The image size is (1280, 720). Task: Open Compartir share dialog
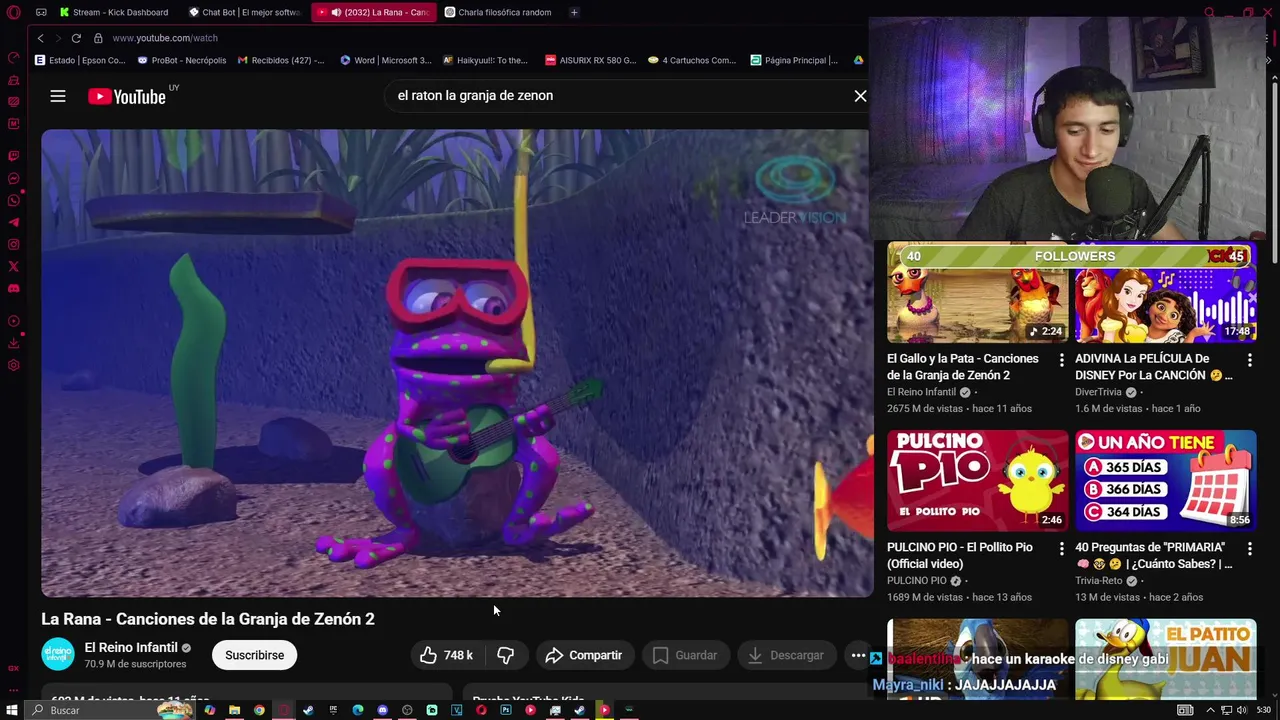[x=584, y=655]
